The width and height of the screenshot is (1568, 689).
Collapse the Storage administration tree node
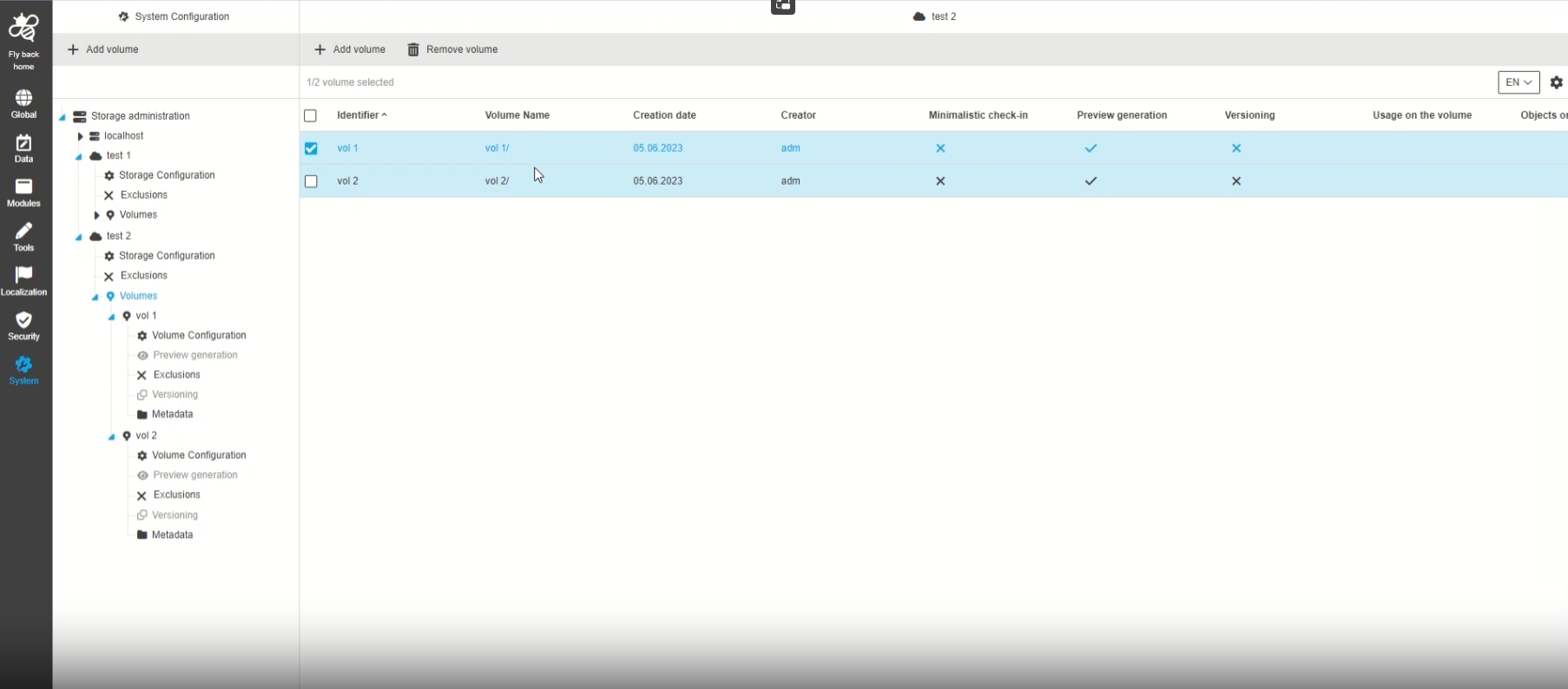click(63, 117)
